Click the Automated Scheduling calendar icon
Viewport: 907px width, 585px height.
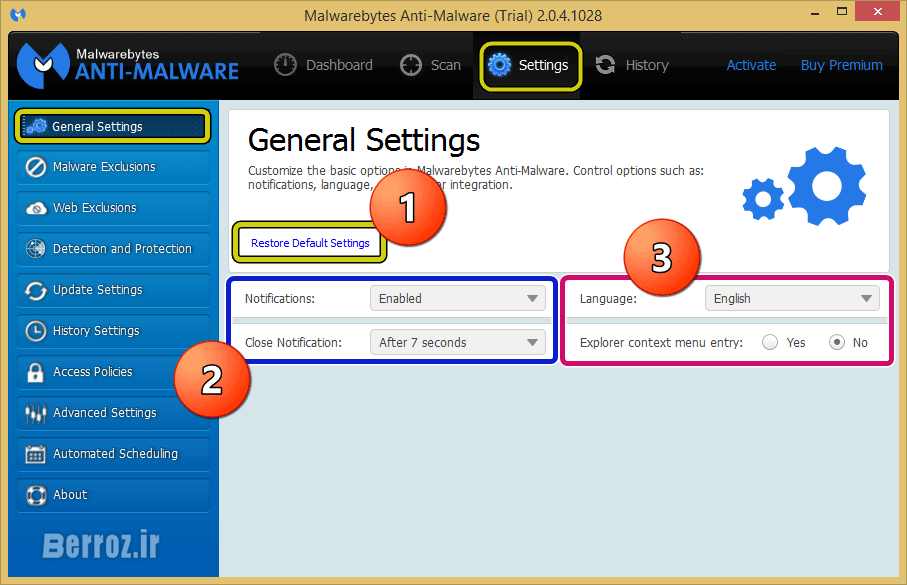click(x=35, y=454)
